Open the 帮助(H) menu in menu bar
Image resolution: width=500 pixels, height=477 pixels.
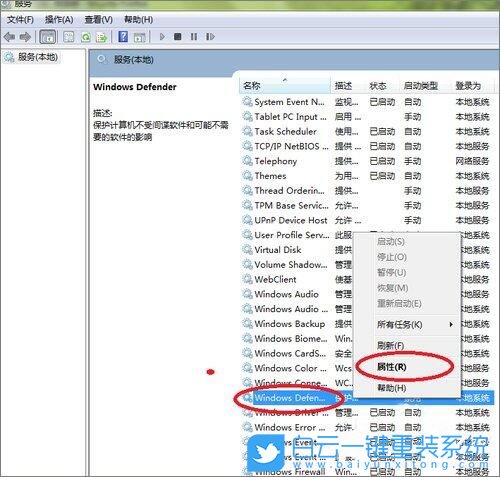pos(138,20)
